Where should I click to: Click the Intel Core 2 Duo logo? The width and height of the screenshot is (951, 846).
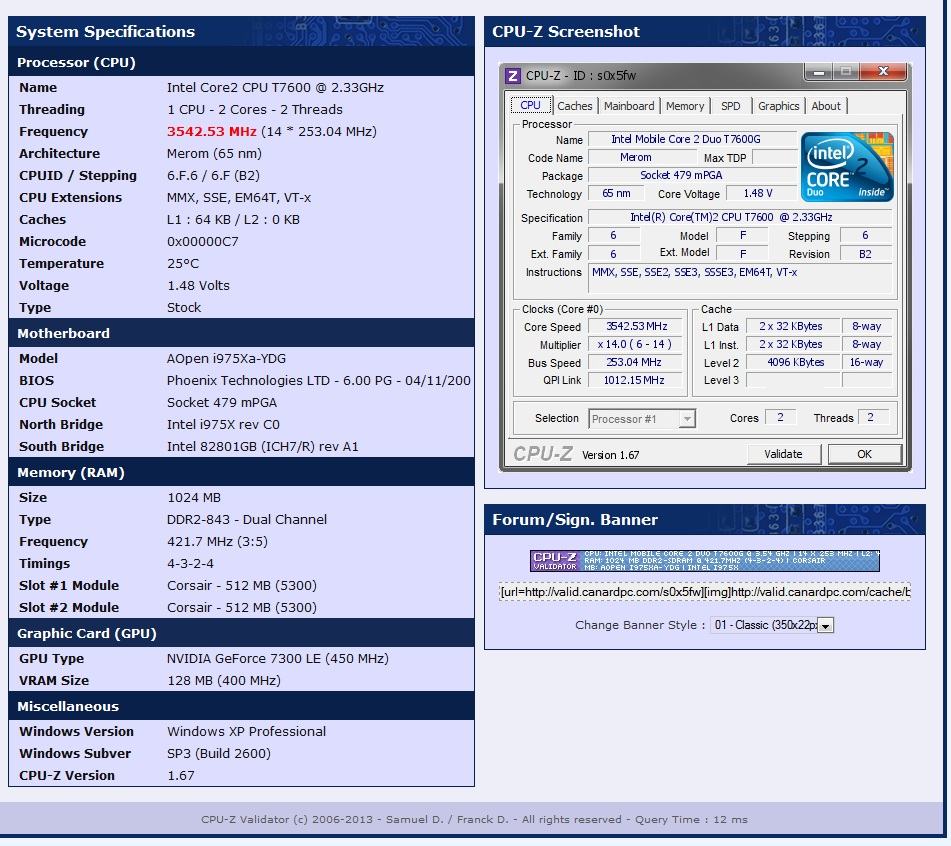tap(847, 167)
